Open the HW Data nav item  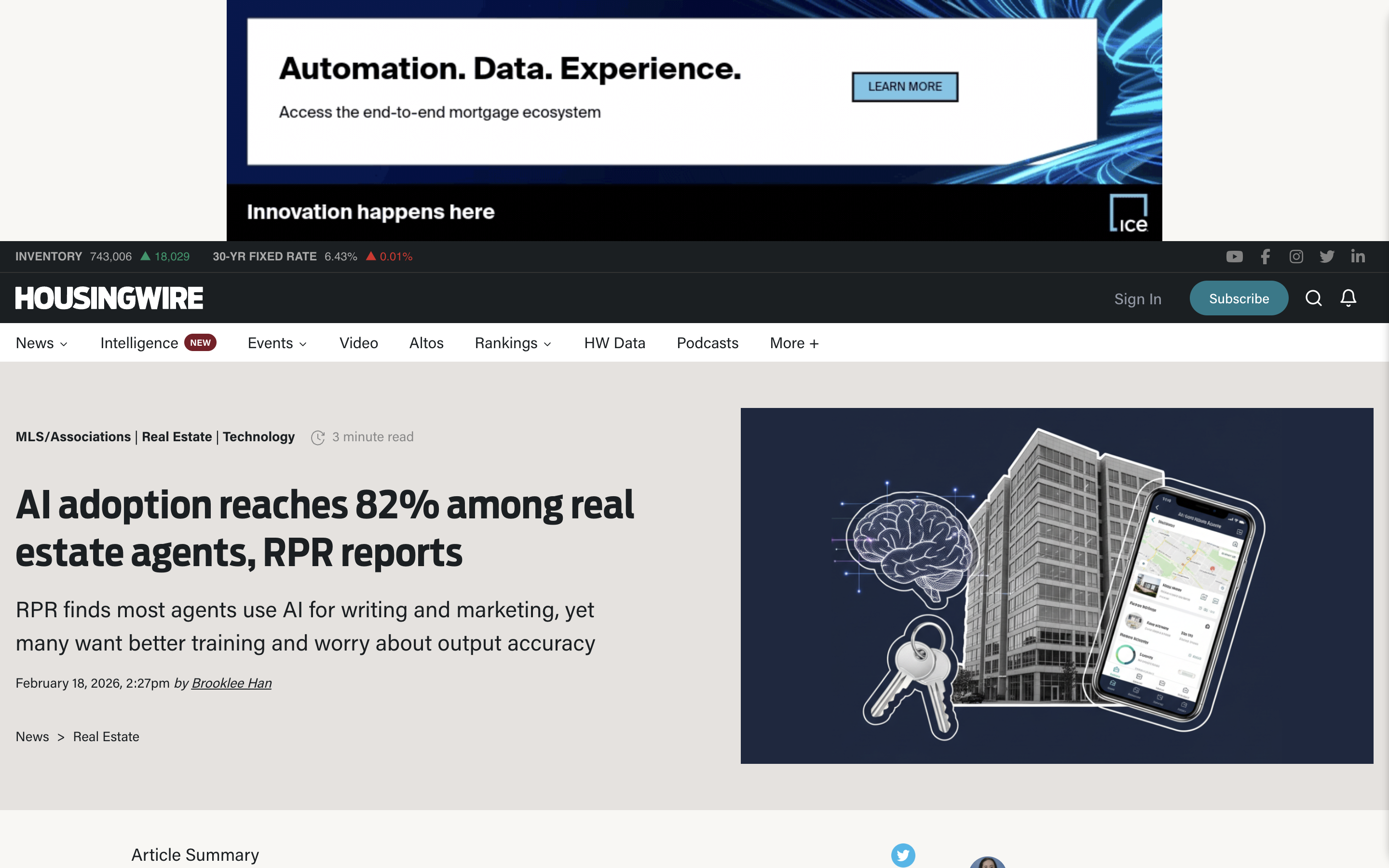click(x=615, y=343)
